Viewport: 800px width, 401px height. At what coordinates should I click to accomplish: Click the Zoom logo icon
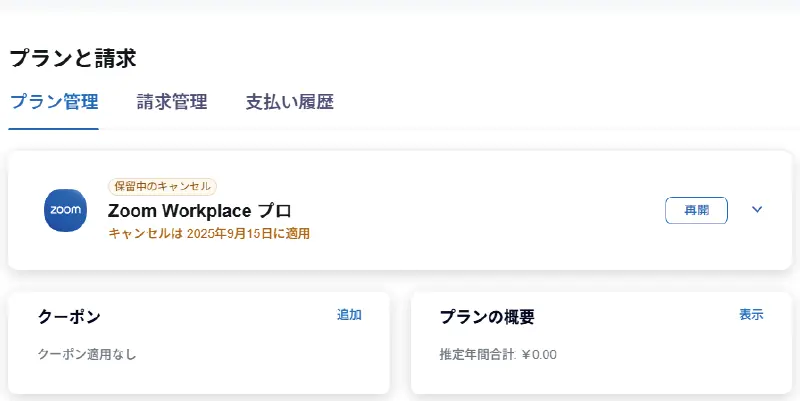click(x=65, y=210)
